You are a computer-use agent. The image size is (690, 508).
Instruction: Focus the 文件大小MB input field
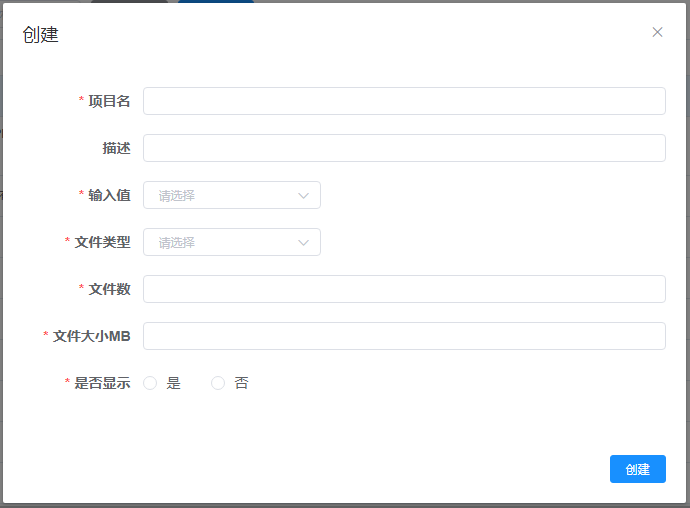click(404, 336)
